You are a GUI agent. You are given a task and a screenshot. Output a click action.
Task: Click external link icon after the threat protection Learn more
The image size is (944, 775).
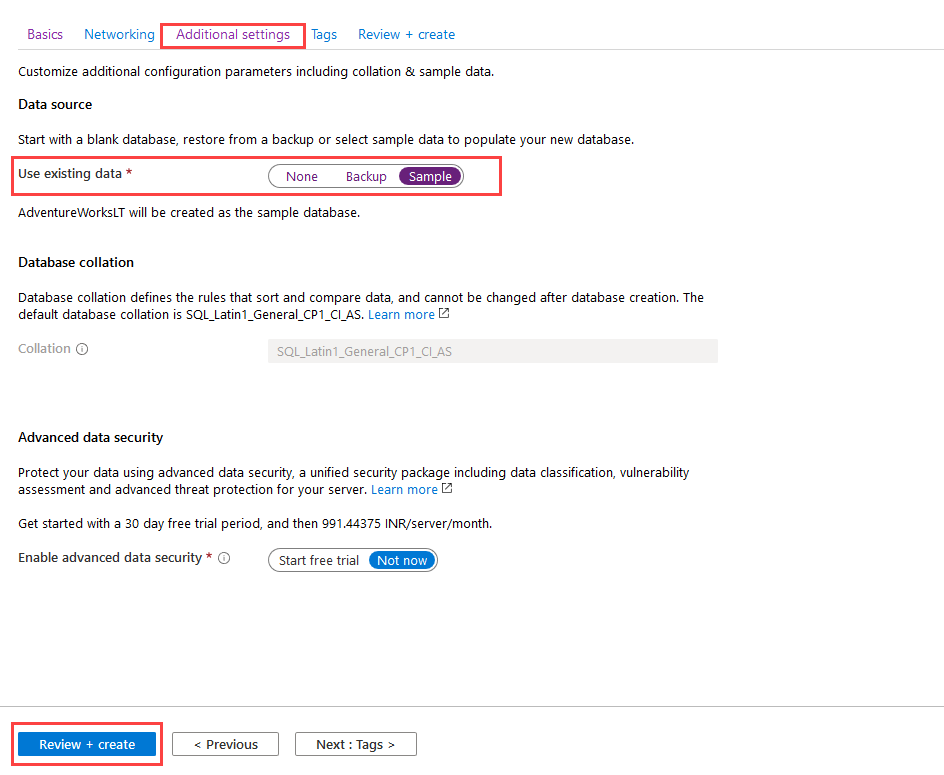click(x=447, y=489)
